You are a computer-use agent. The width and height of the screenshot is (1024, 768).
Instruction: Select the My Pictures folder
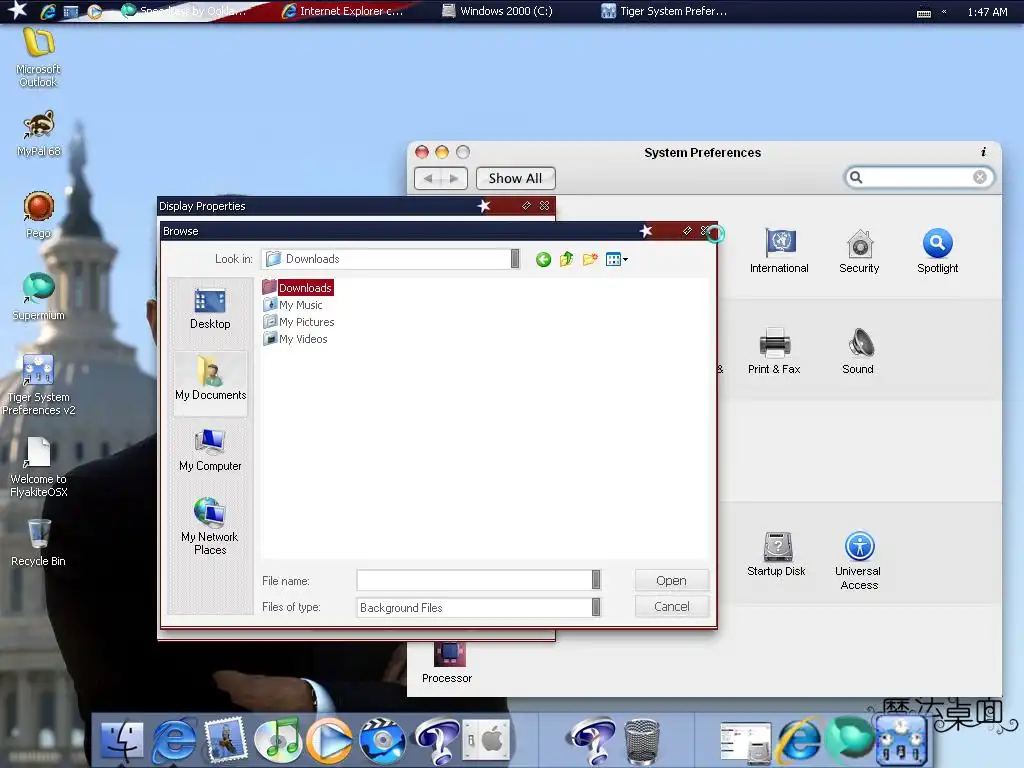[298, 322]
